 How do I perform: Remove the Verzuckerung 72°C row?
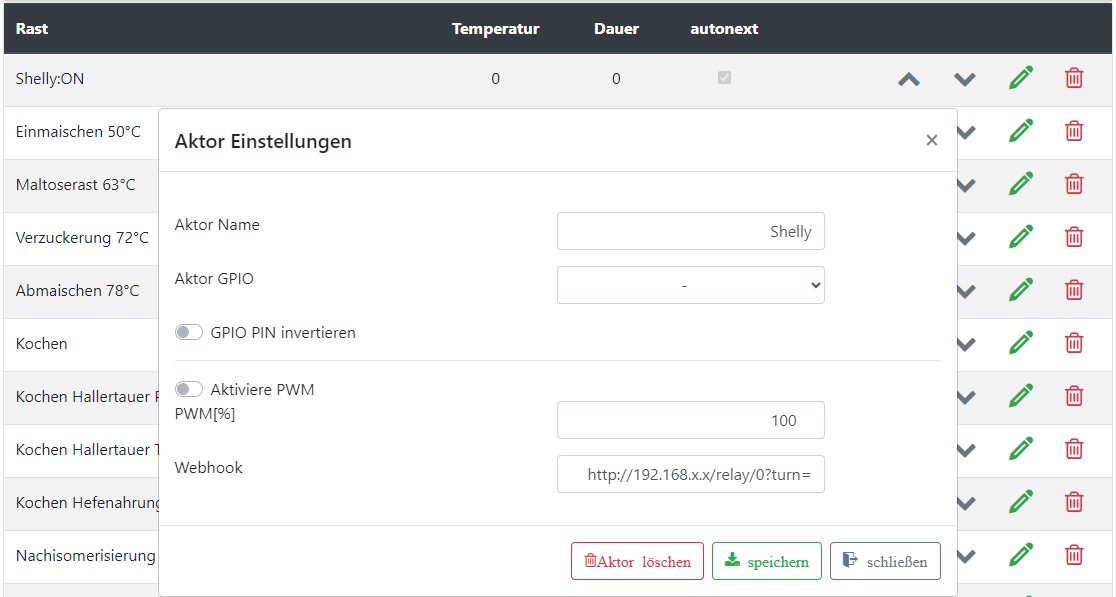(1074, 237)
